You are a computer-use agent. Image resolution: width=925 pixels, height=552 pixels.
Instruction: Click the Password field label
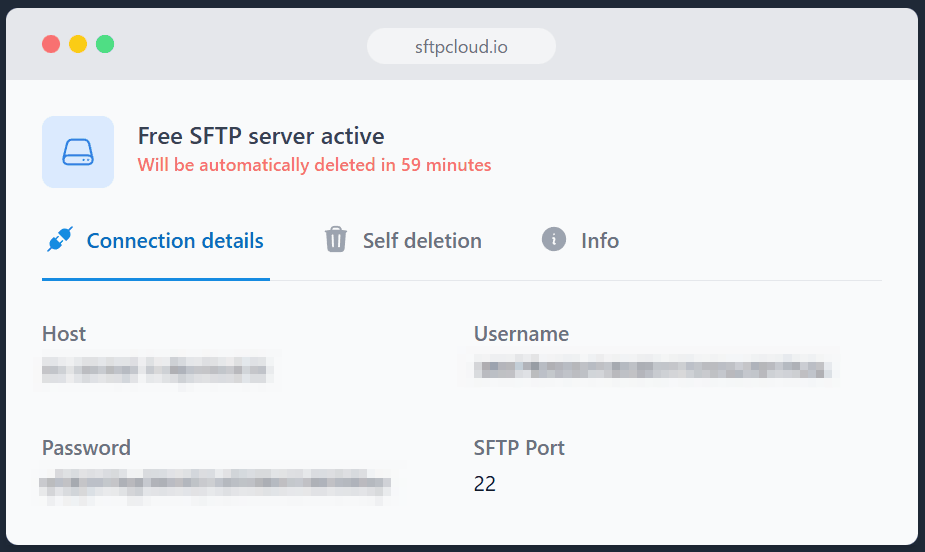click(86, 448)
